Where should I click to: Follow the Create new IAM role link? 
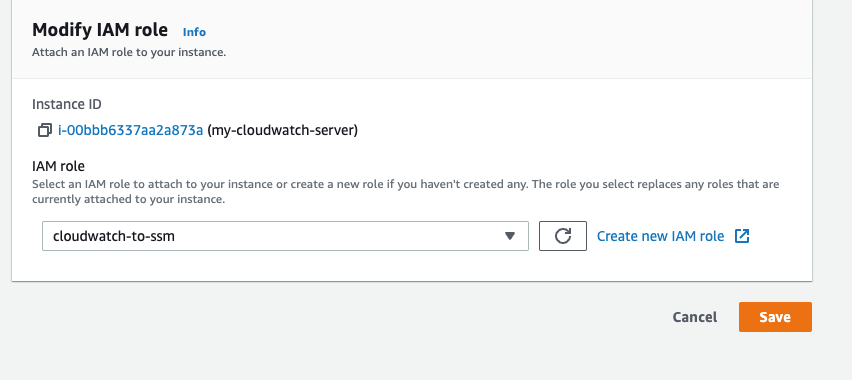661,236
